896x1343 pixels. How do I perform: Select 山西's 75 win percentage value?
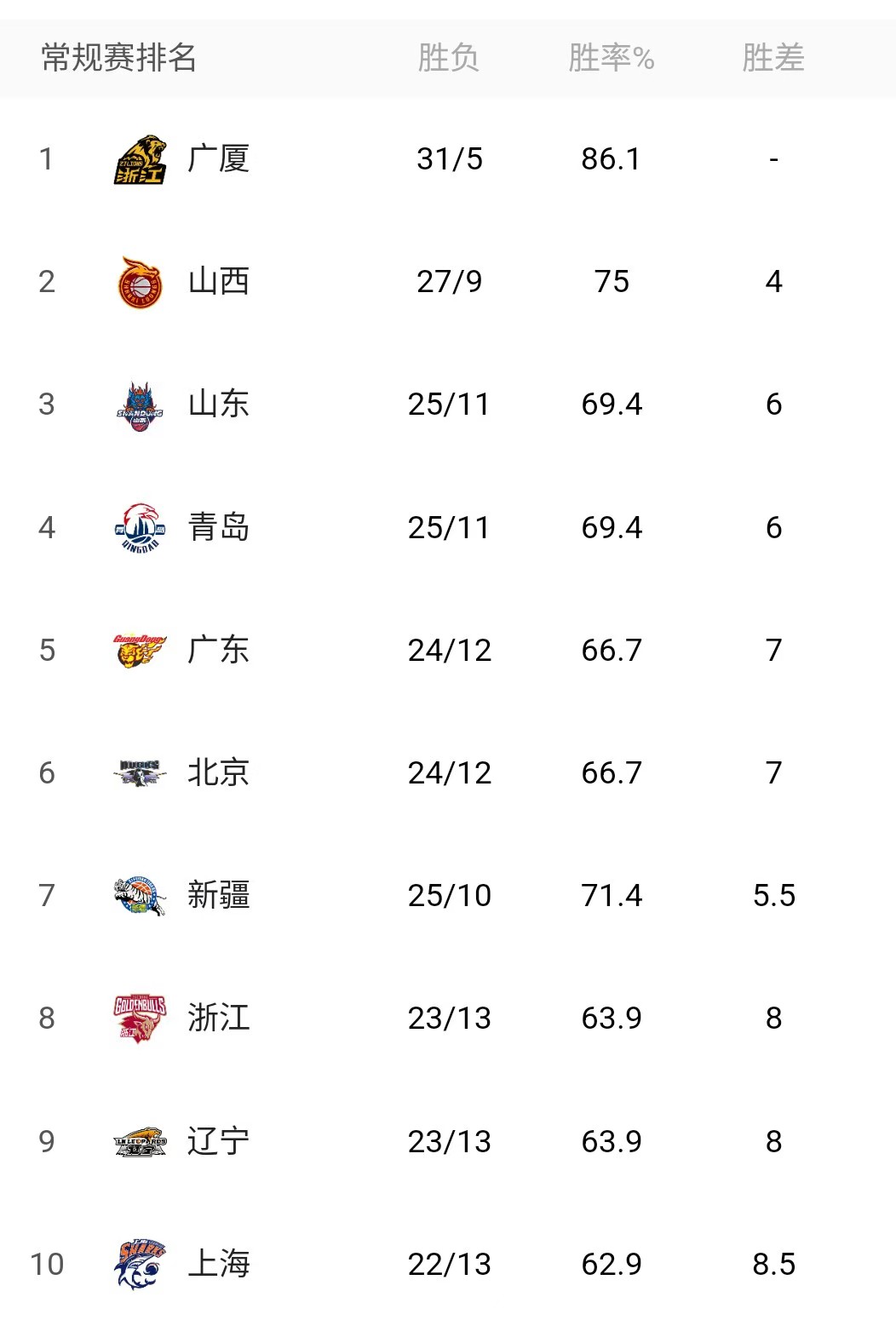tap(612, 282)
